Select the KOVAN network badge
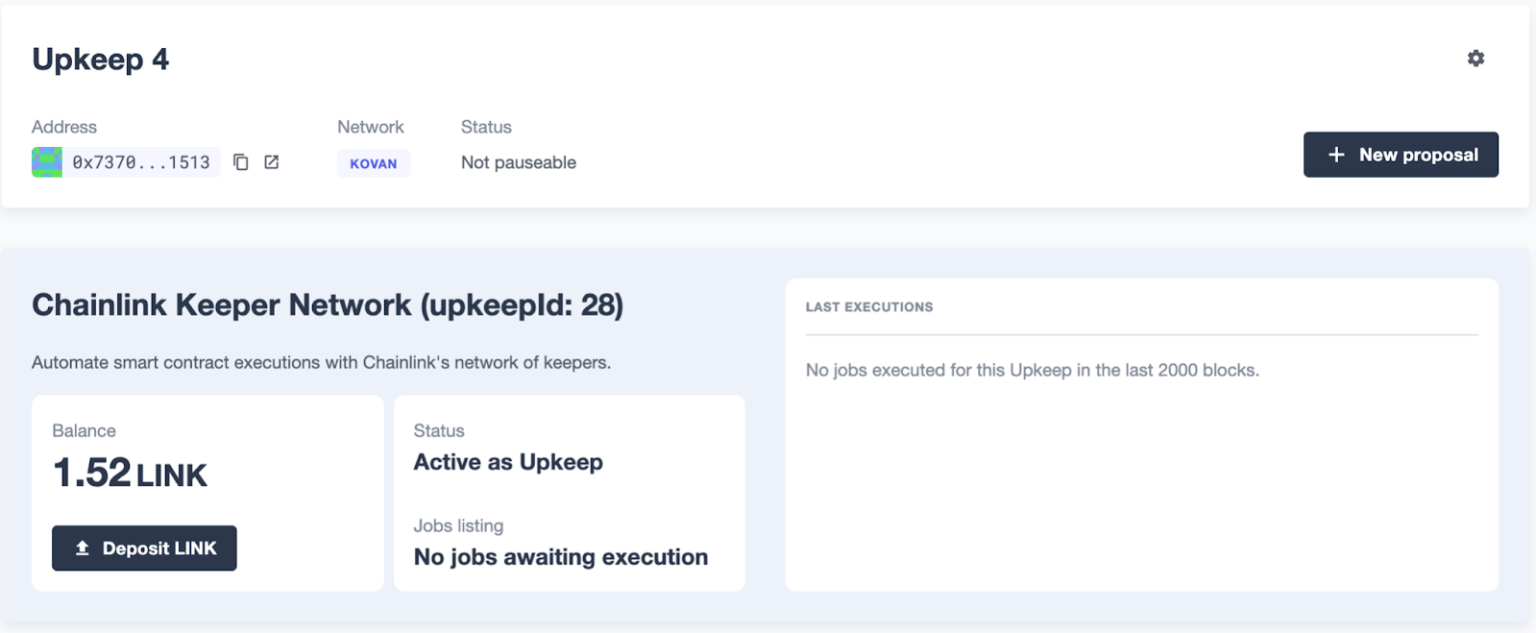The height and width of the screenshot is (633, 1536). pyautogui.click(x=373, y=163)
